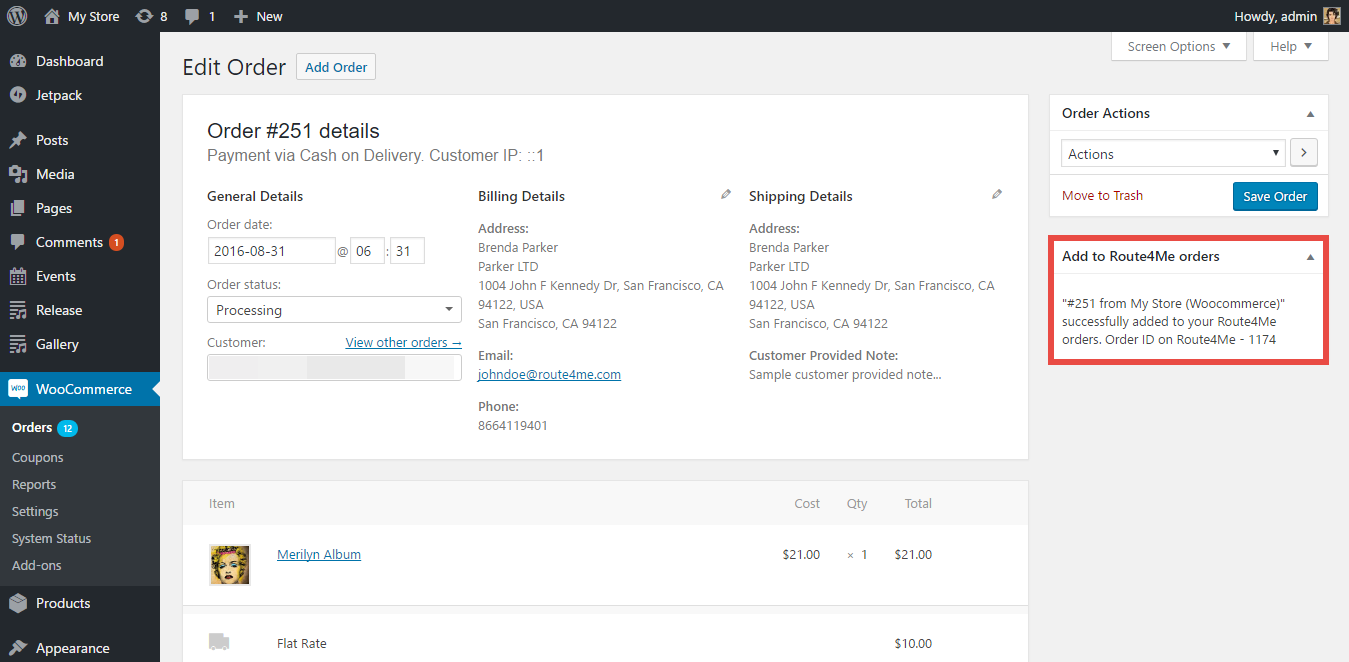Click the admin avatar icon
The height and width of the screenshot is (662, 1349).
click(x=1332, y=16)
